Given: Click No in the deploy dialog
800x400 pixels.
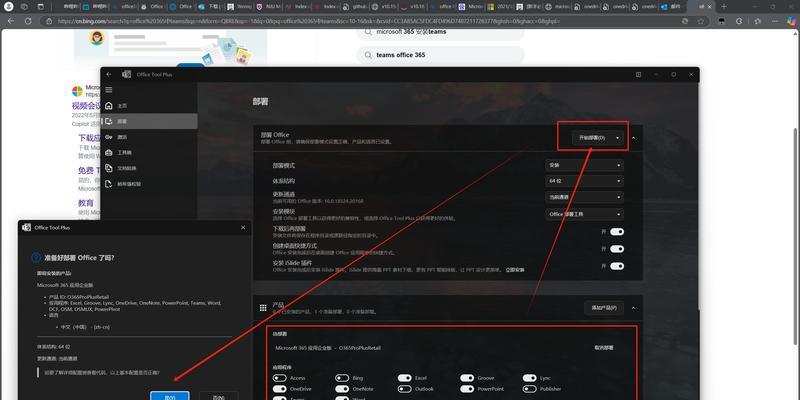Looking at the screenshot, I should tap(218, 396).
